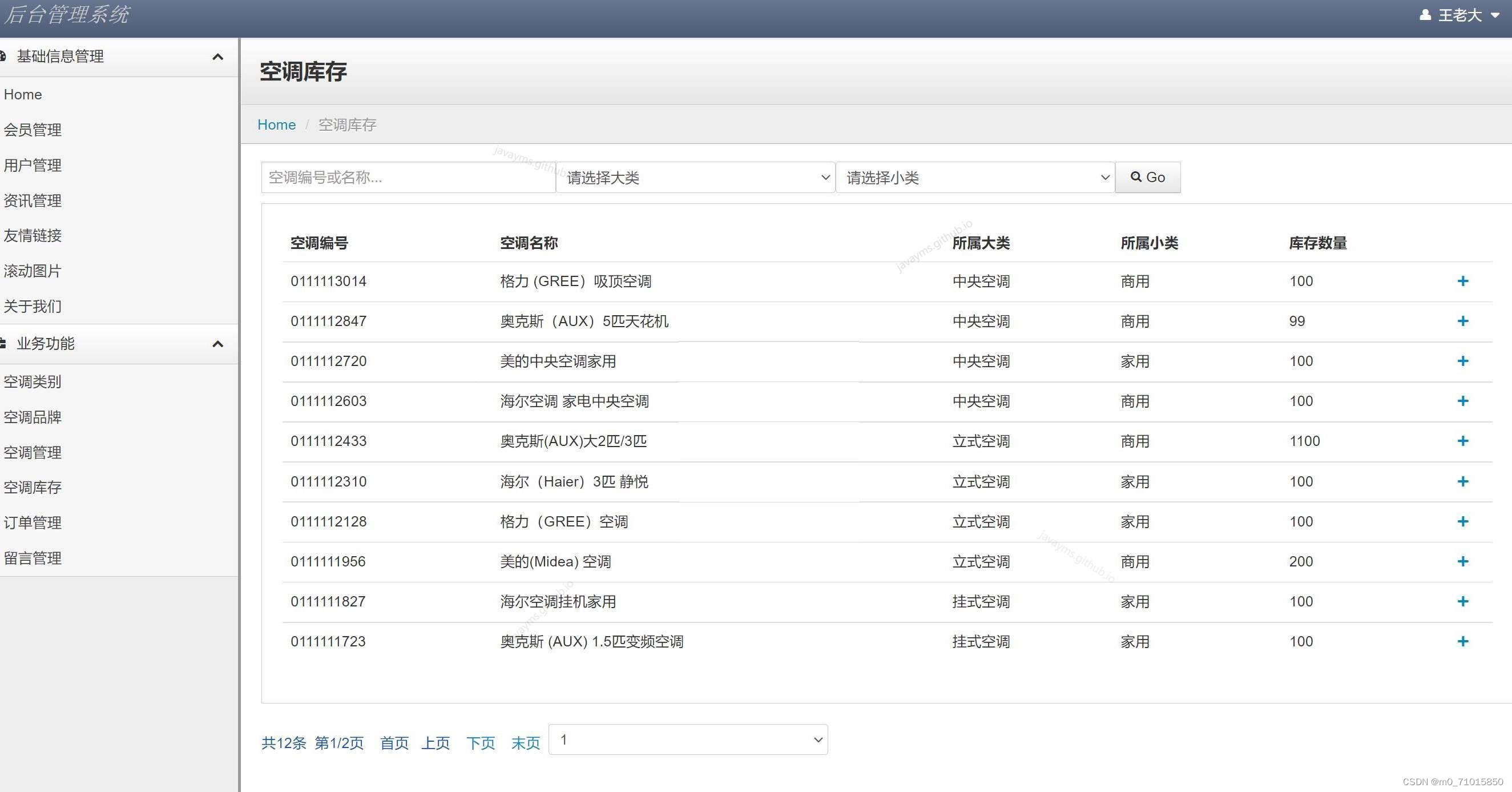Open 空调品牌 in the sidebar
The width and height of the screenshot is (1512, 792).
tap(33, 417)
